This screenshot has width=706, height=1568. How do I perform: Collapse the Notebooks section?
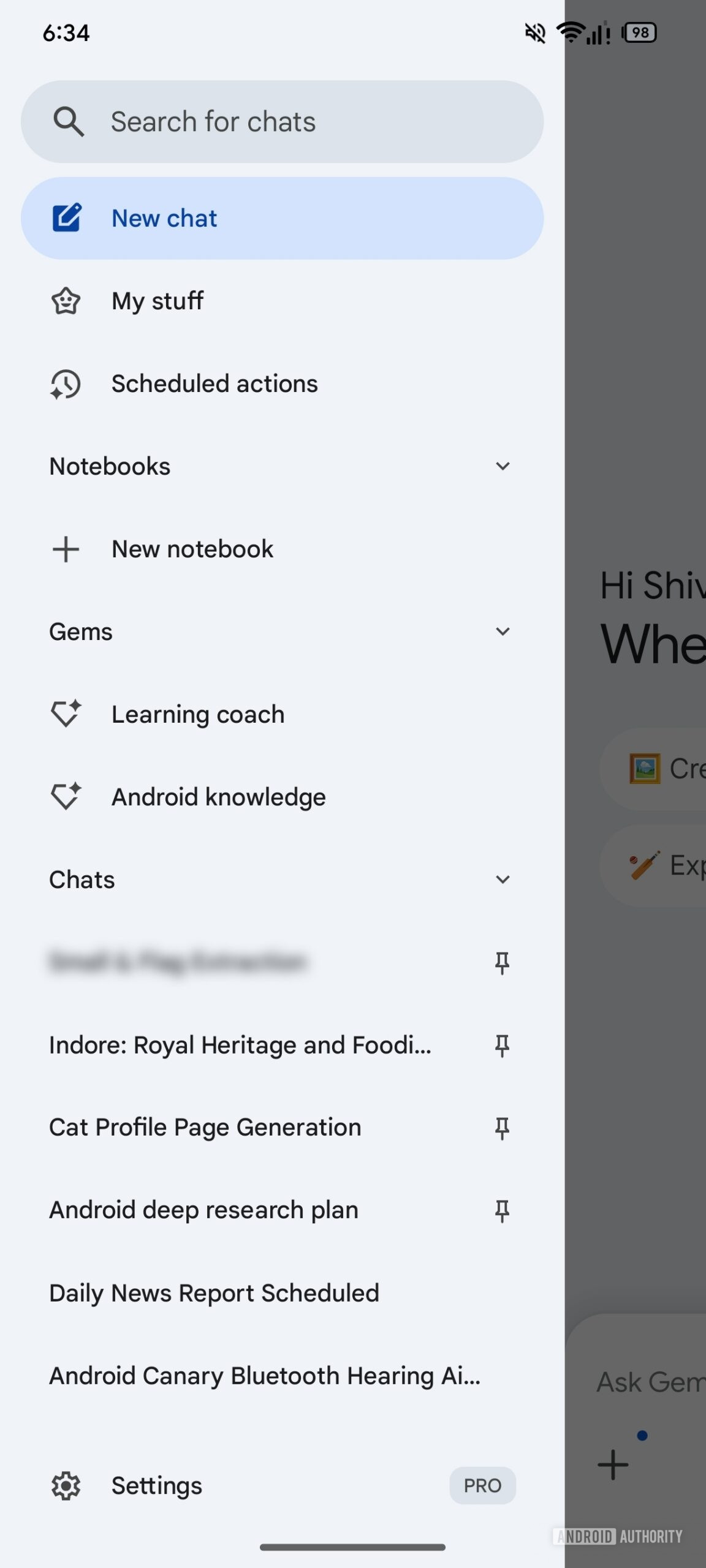coord(503,466)
